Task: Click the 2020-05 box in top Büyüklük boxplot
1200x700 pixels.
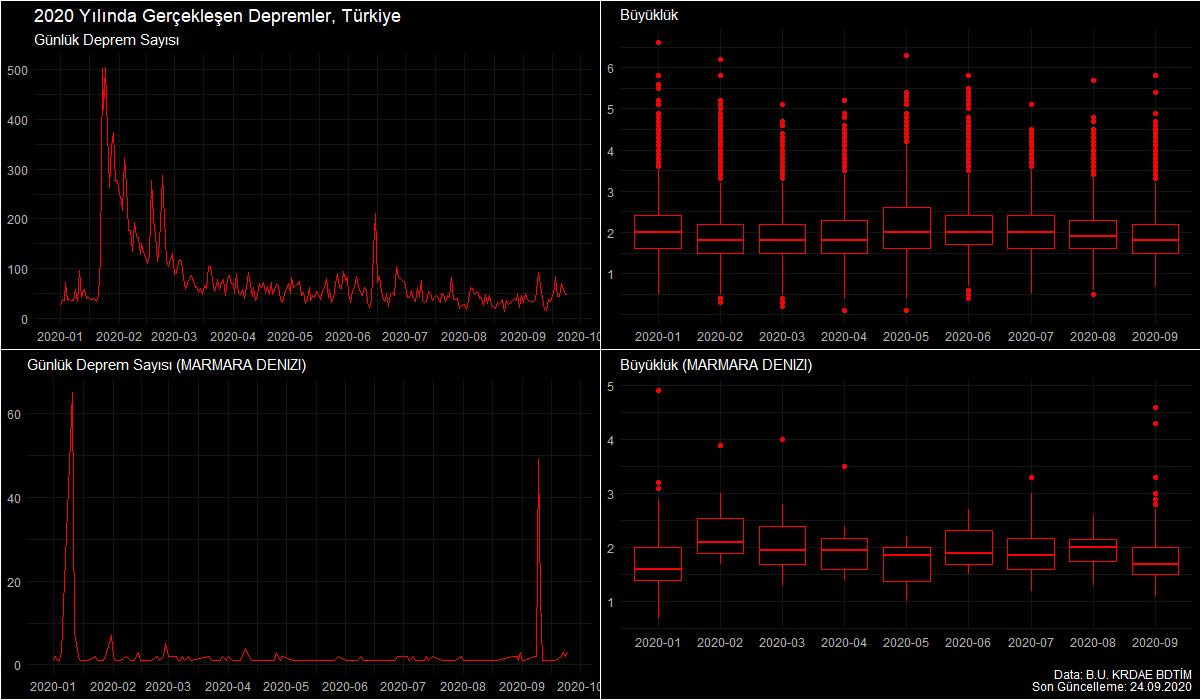Action: click(x=907, y=228)
